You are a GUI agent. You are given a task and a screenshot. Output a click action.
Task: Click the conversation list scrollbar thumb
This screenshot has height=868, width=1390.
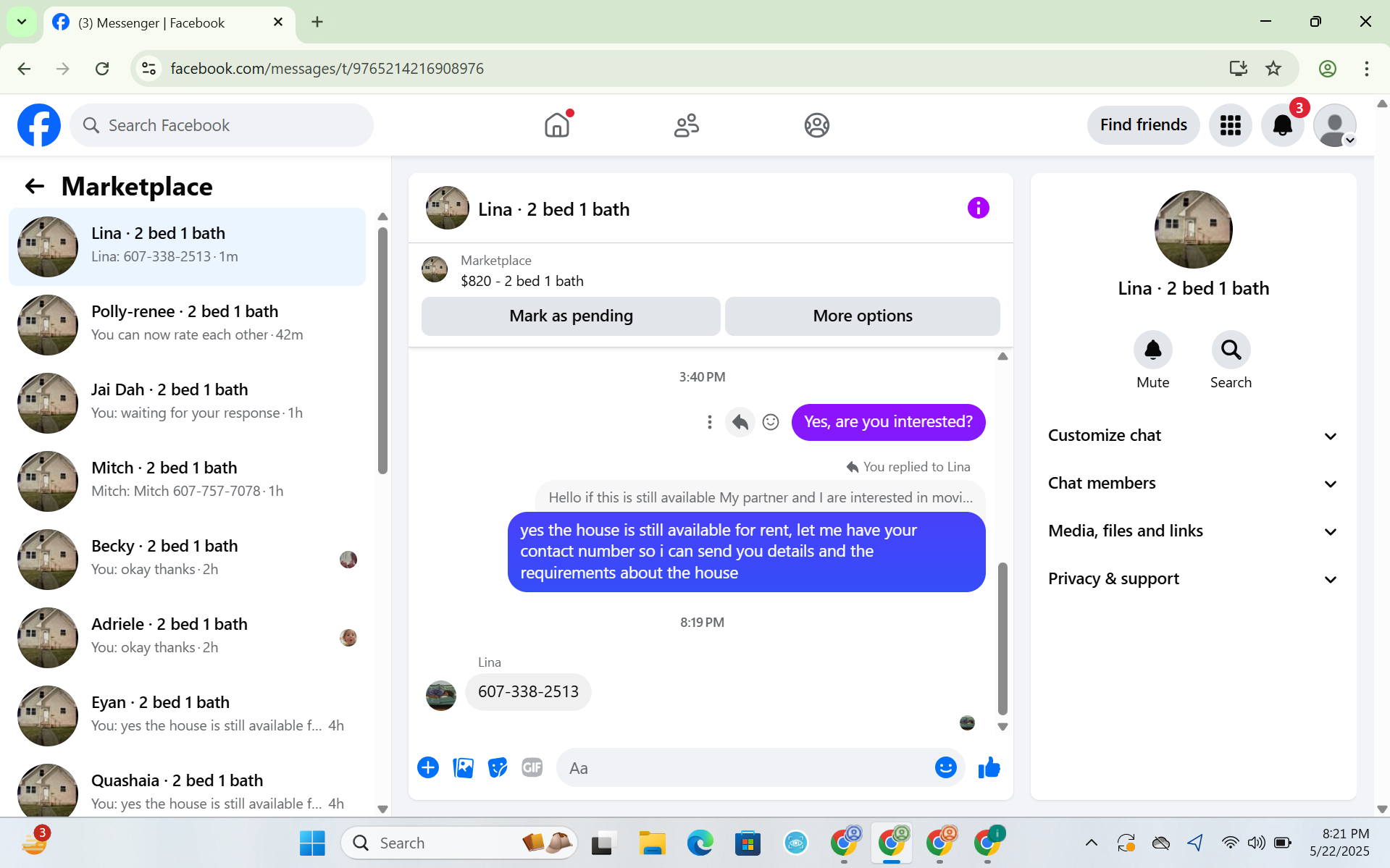pyautogui.click(x=382, y=350)
